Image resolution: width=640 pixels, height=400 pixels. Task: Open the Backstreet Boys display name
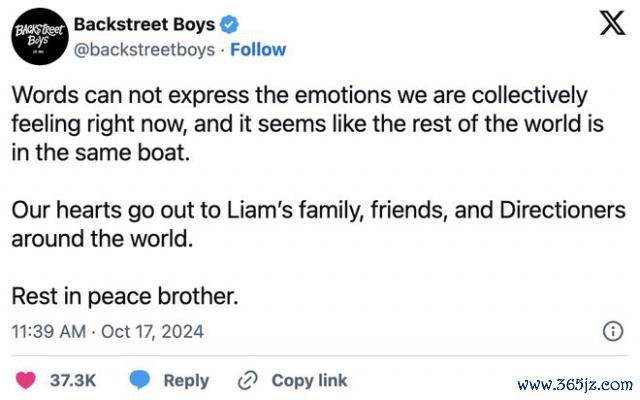[x=144, y=24]
